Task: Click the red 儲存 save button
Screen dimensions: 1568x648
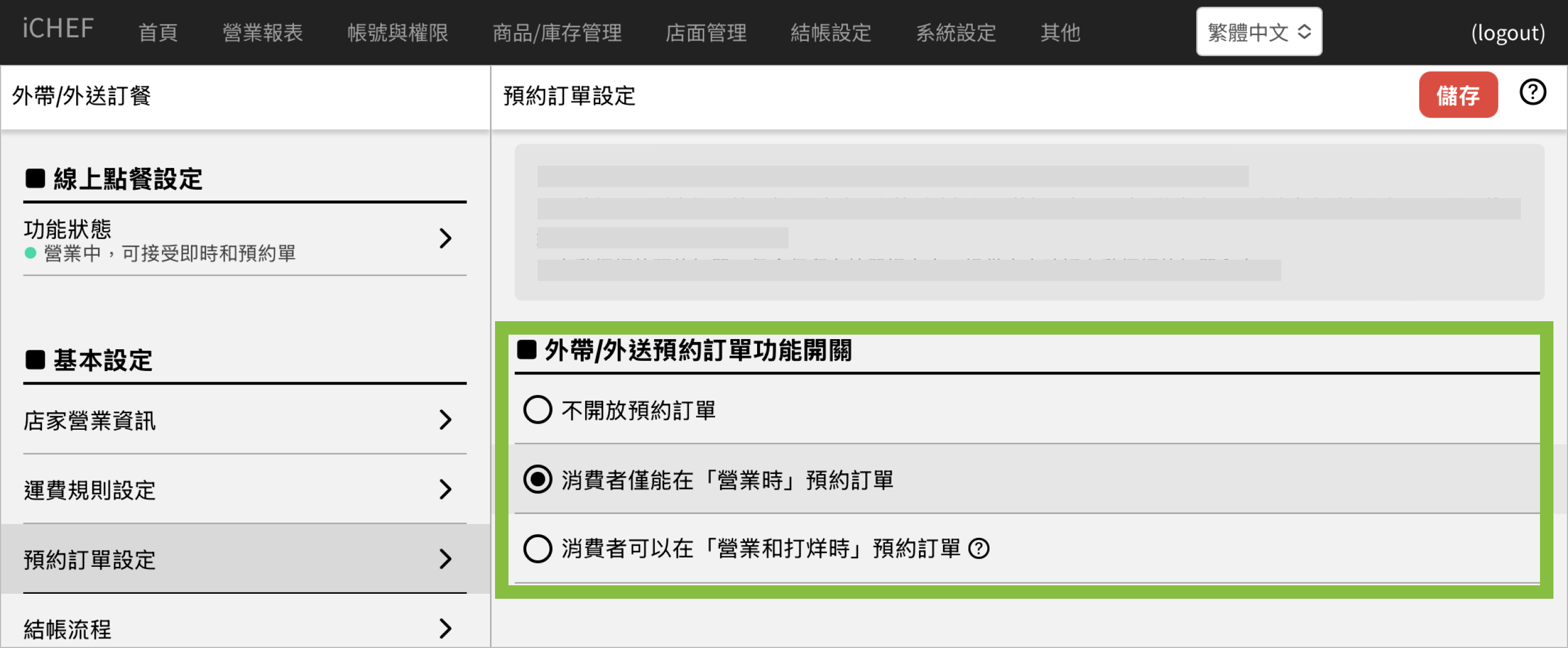Action: [1457, 95]
